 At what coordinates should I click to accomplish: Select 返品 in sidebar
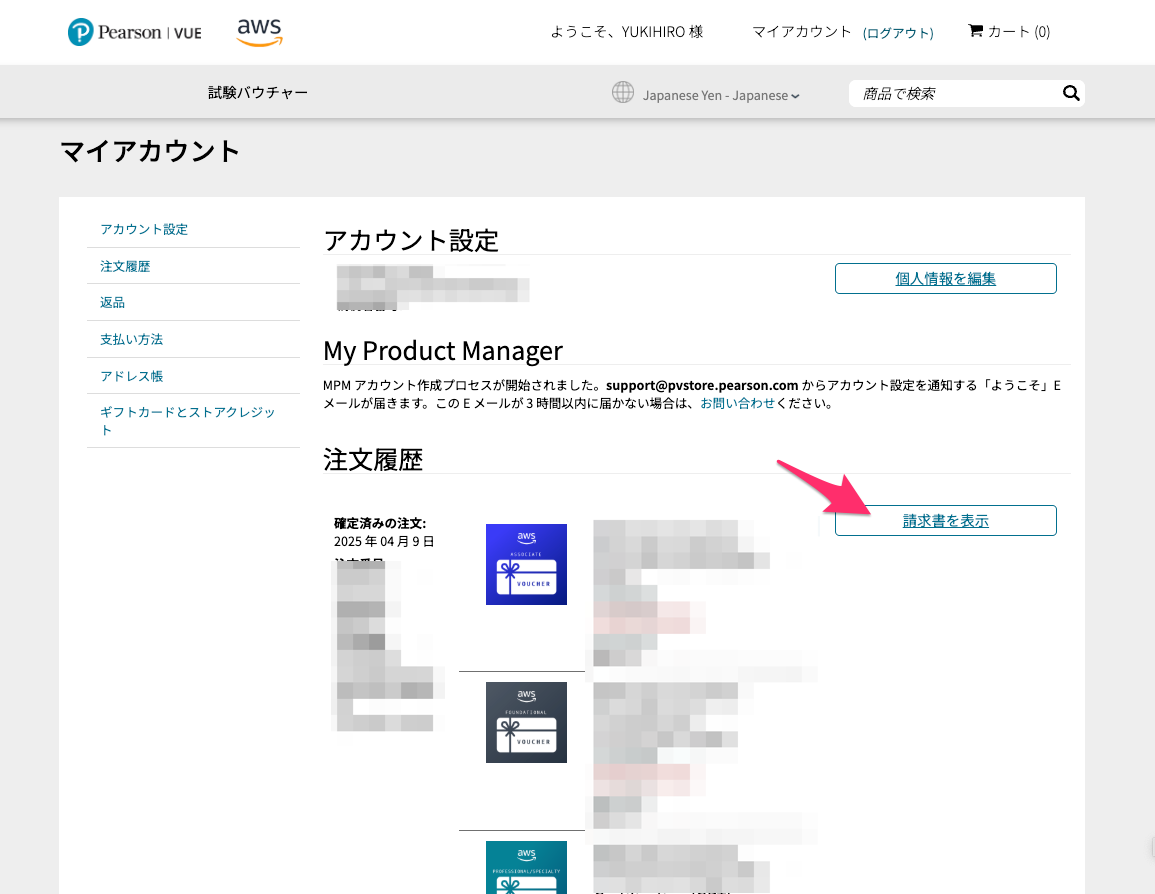click(113, 303)
